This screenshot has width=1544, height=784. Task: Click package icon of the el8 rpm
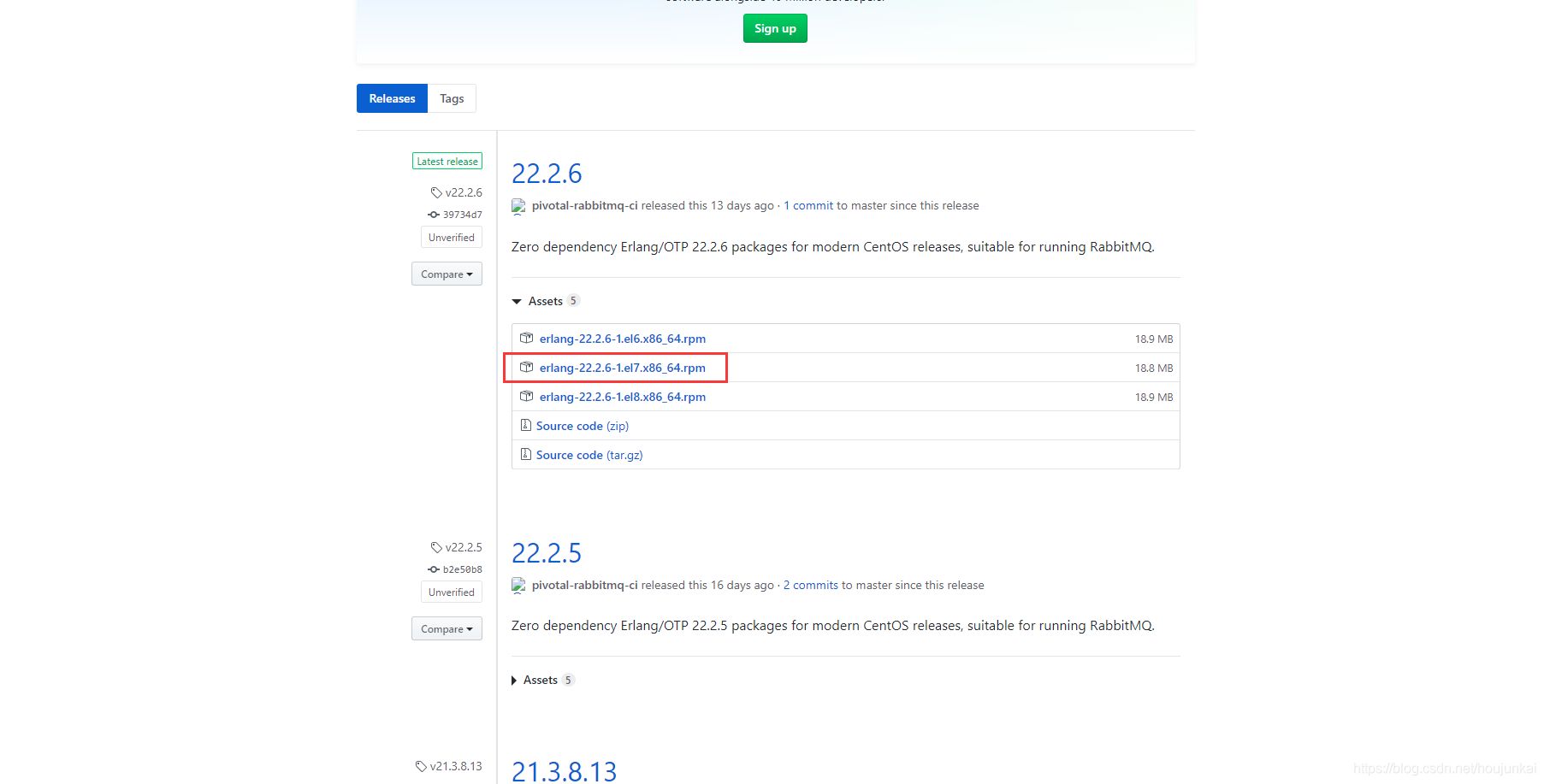[527, 396]
